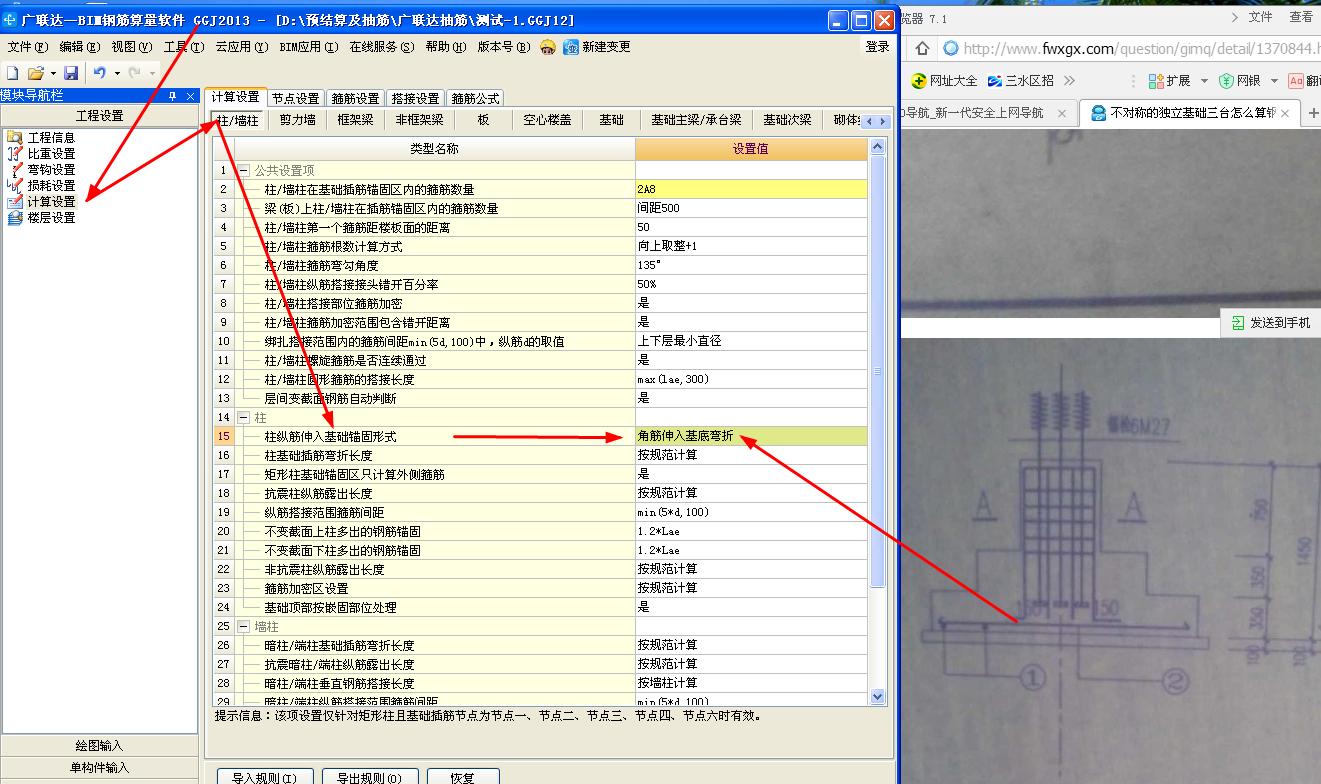This screenshot has width=1321, height=784.
Task: Open 网址大全 bookmark in browser
Action: 944,81
